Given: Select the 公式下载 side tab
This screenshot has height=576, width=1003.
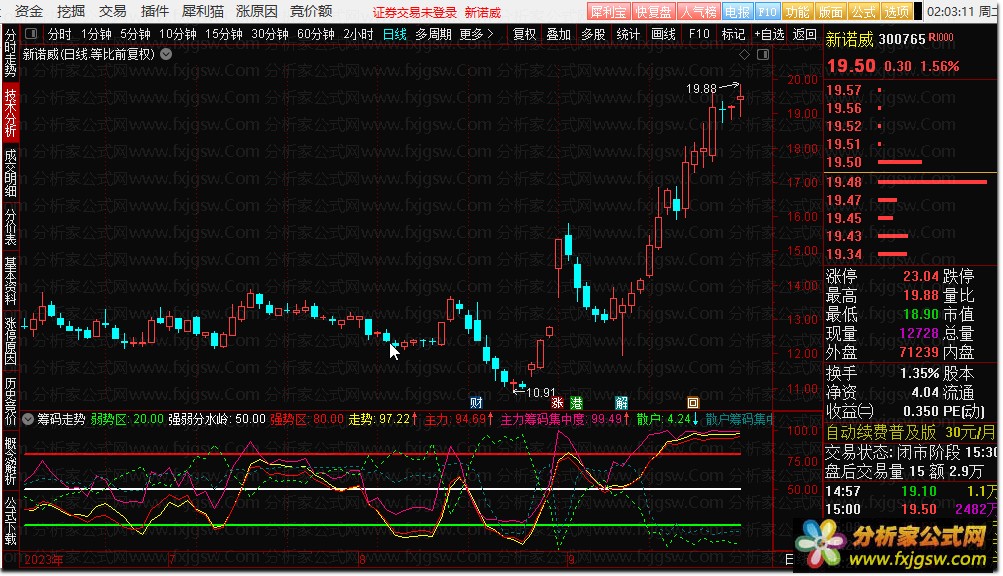Looking at the screenshot, I should tap(10, 521).
